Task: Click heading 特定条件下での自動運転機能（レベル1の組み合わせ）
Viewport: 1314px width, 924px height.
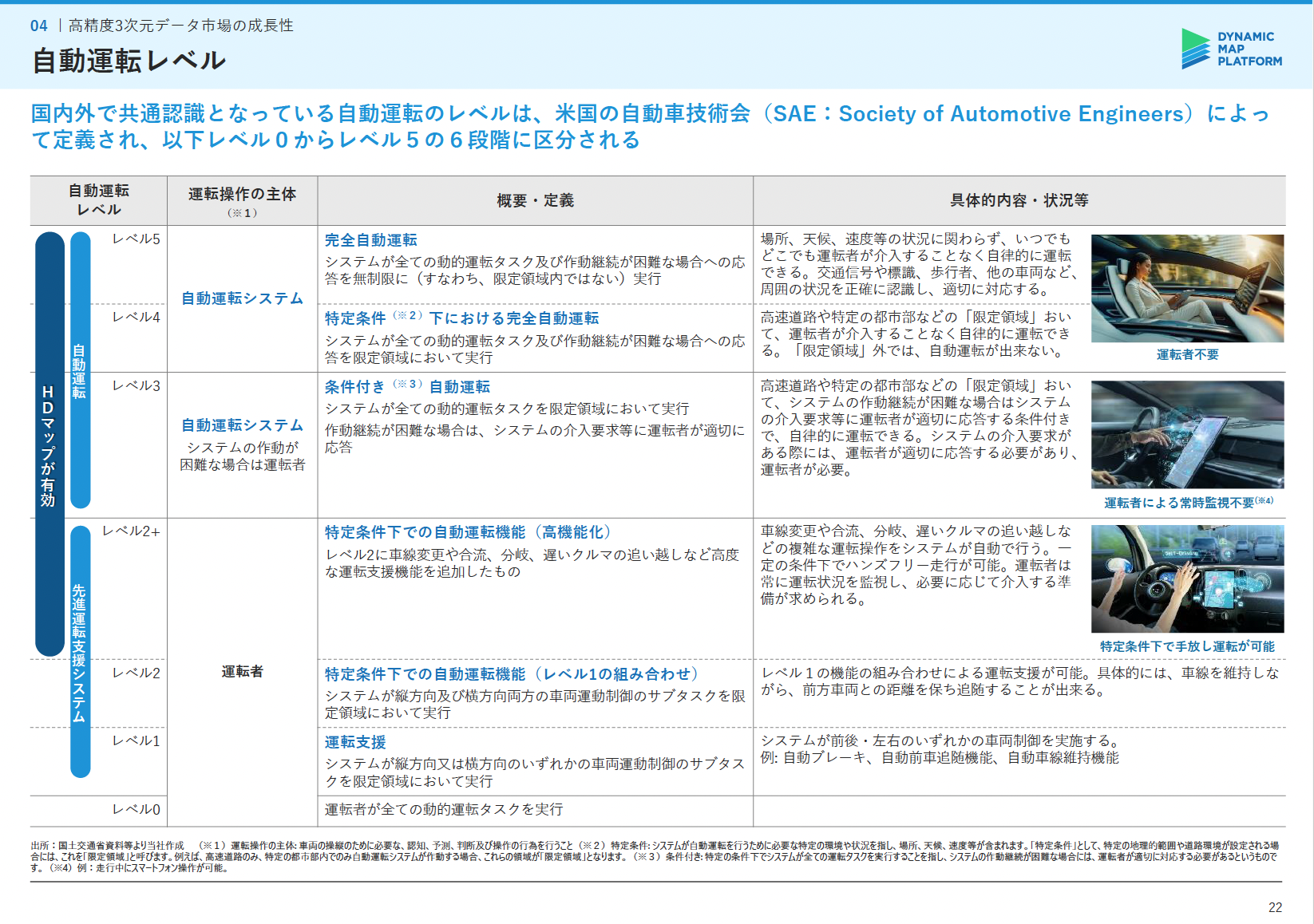Action: click(513, 674)
